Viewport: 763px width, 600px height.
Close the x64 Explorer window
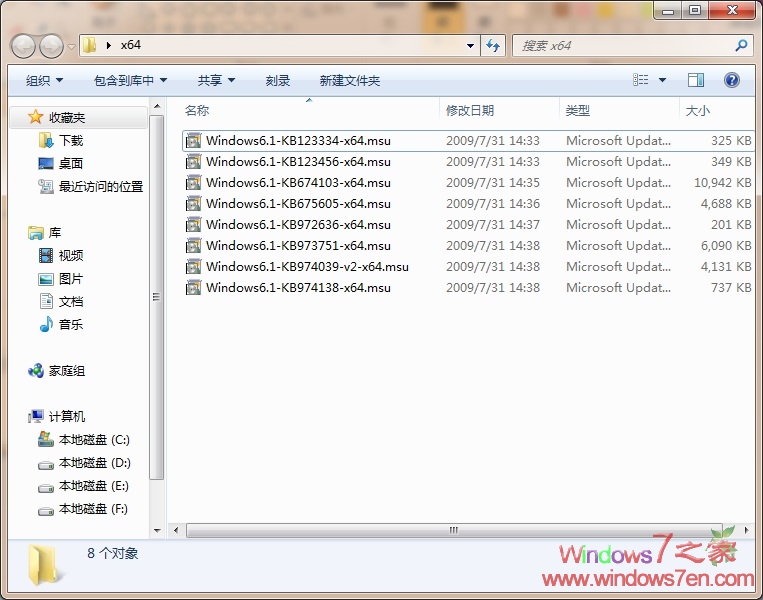[732, 10]
